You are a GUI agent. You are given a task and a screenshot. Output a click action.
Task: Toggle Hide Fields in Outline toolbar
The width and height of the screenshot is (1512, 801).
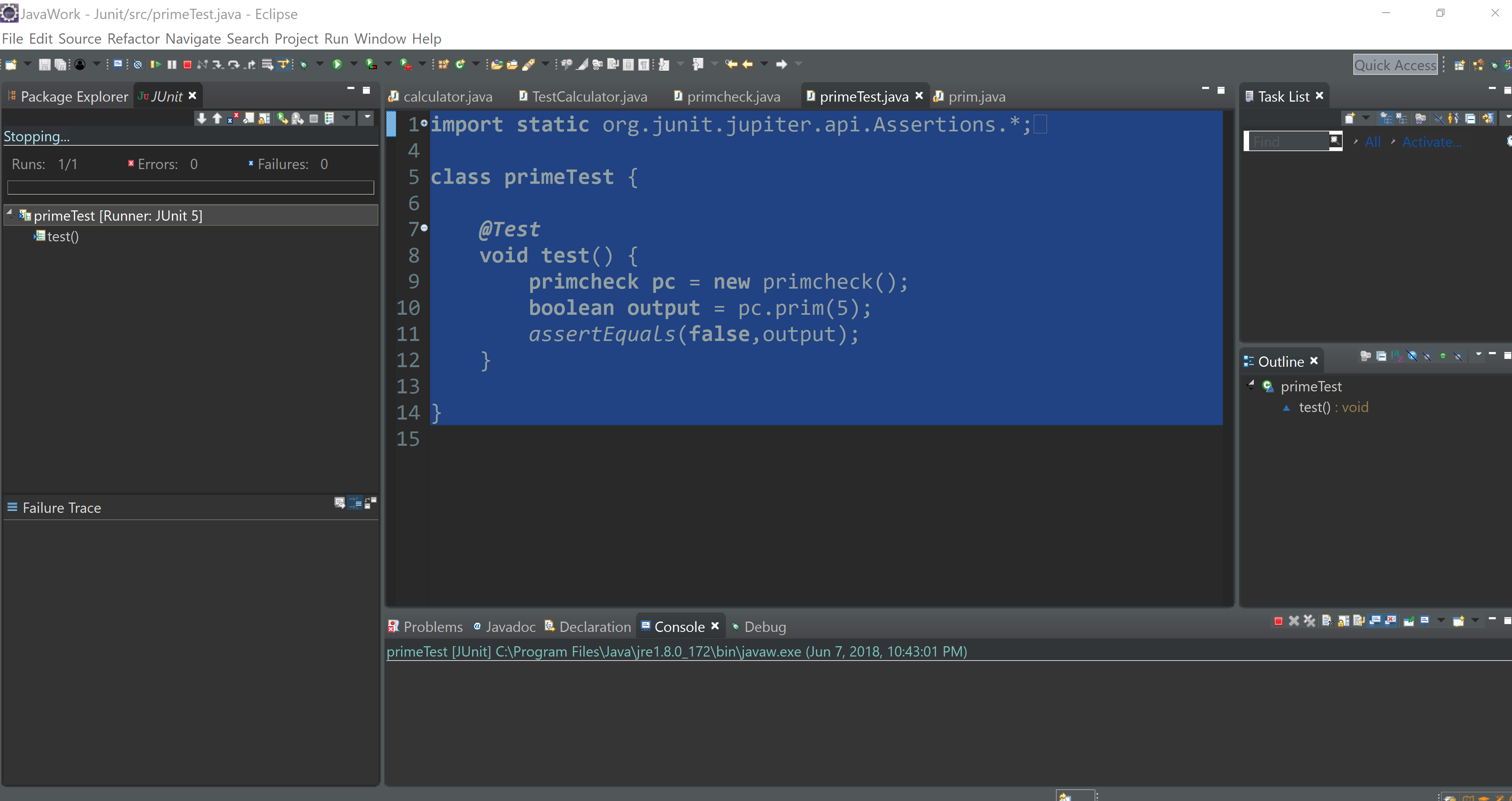point(1412,356)
